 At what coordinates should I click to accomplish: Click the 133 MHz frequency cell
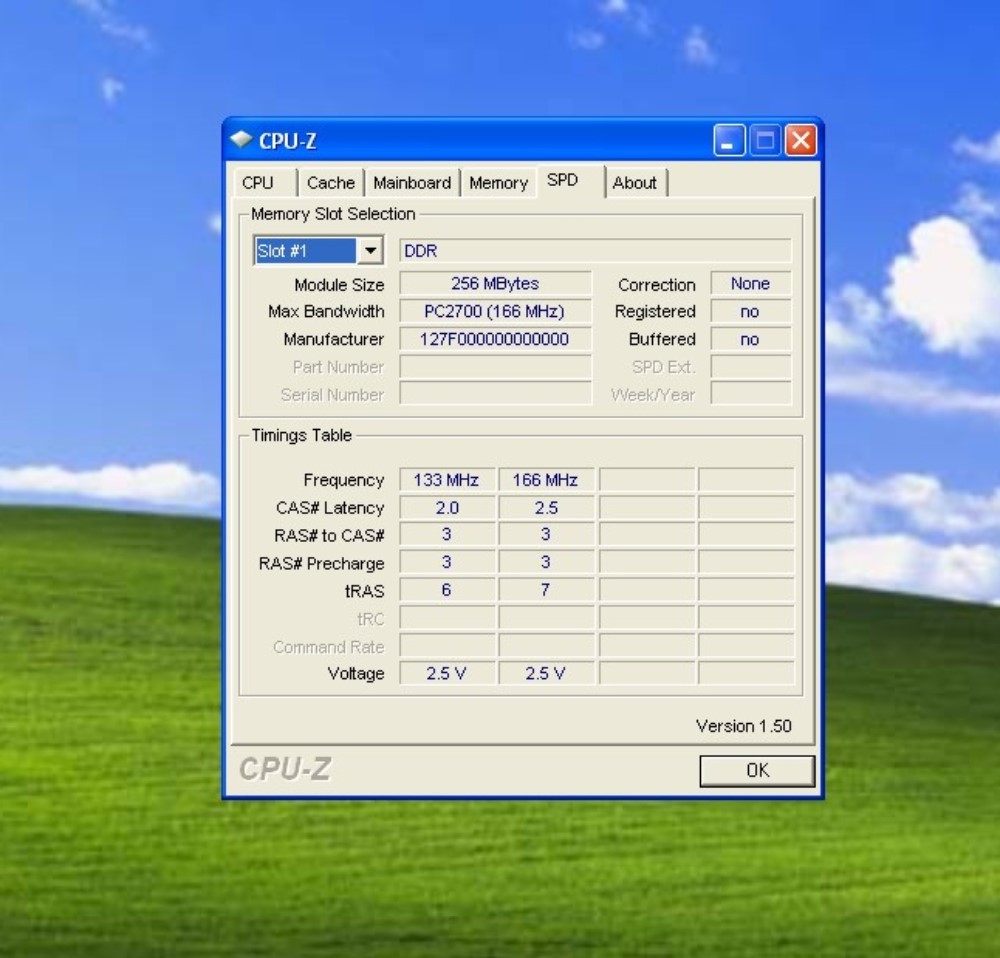(447, 480)
